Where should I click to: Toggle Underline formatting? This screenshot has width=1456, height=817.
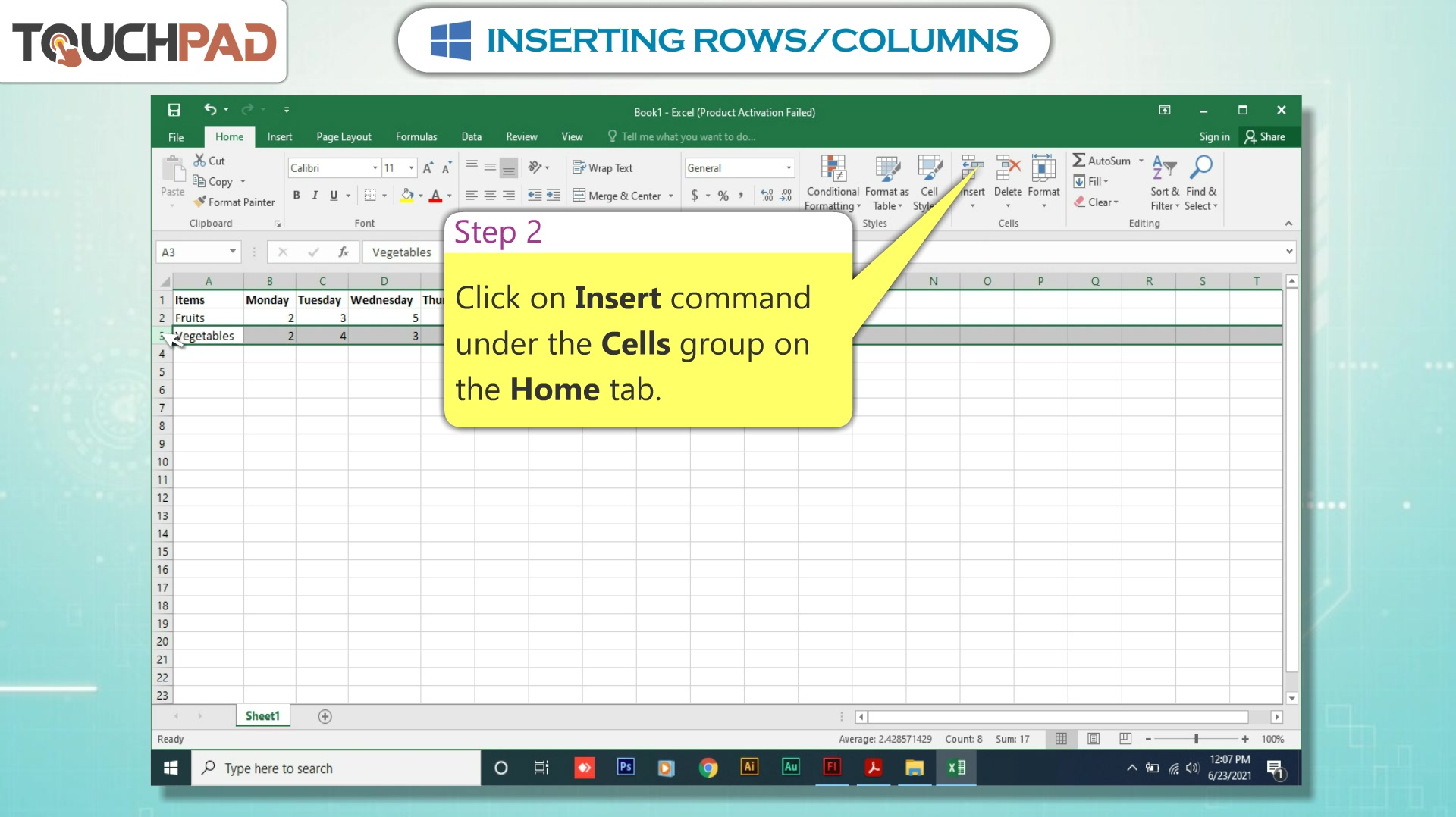click(334, 196)
